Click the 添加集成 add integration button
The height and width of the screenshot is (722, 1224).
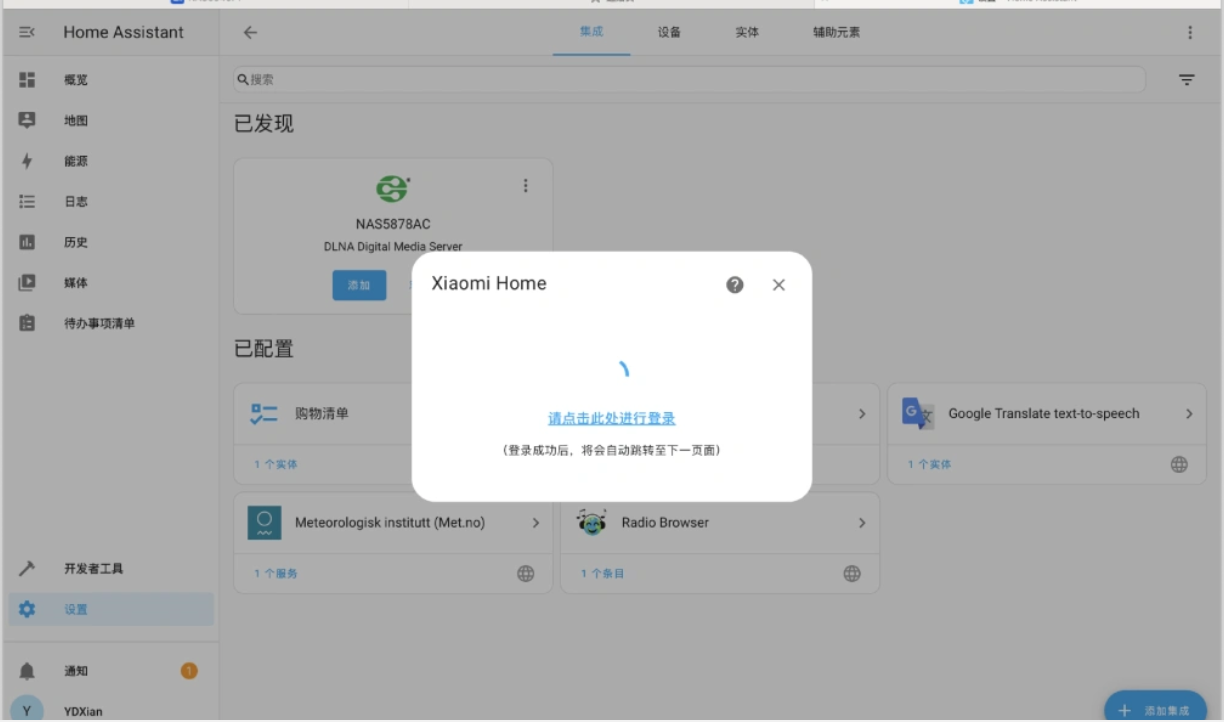1155,709
